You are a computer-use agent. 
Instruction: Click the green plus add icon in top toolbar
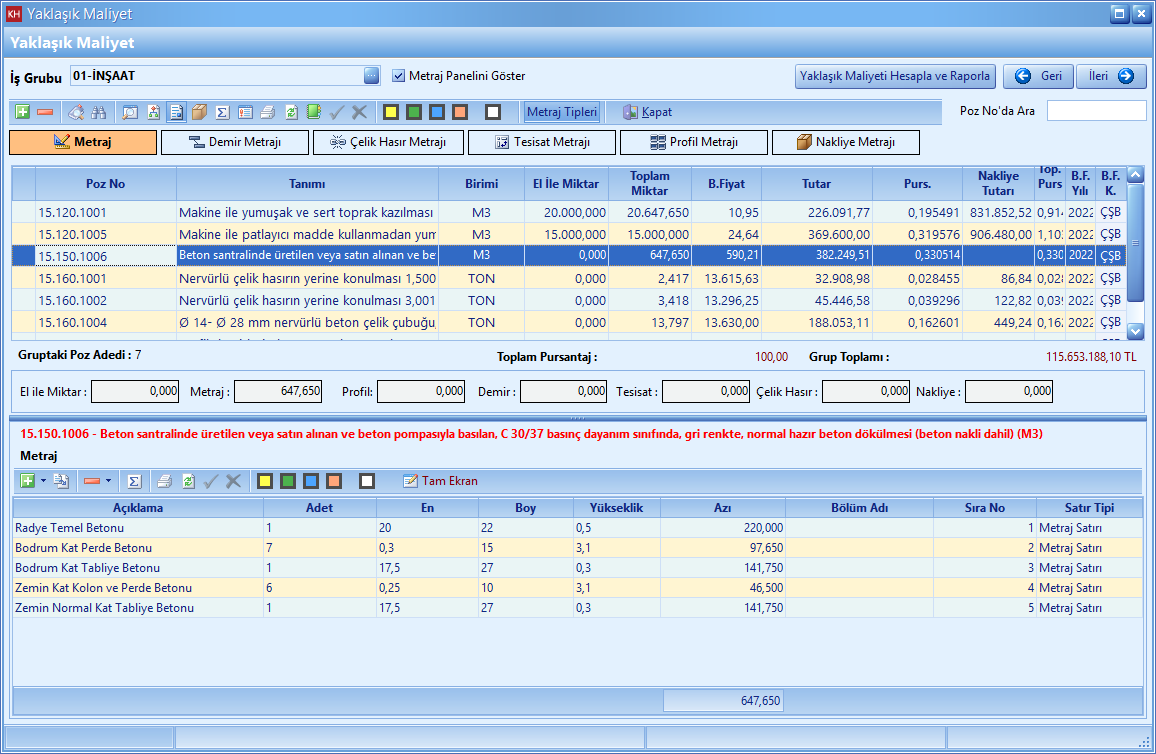[23, 112]
